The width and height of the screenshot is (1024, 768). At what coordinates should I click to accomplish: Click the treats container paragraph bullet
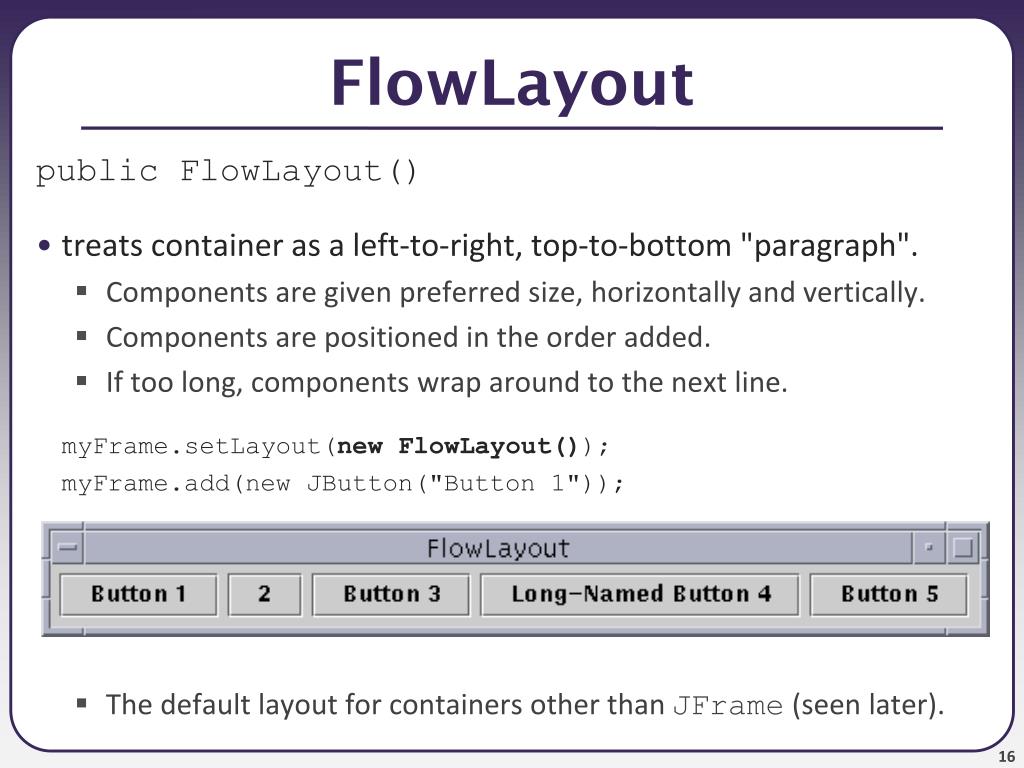click(x=490, y=246)
